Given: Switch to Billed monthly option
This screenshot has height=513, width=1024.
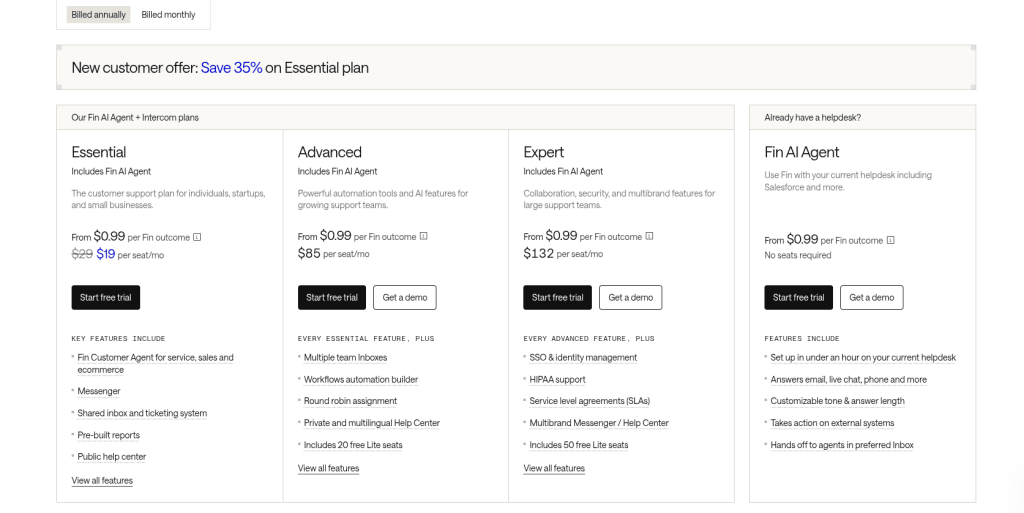Looking at the screenshot, I should point(168,14).
